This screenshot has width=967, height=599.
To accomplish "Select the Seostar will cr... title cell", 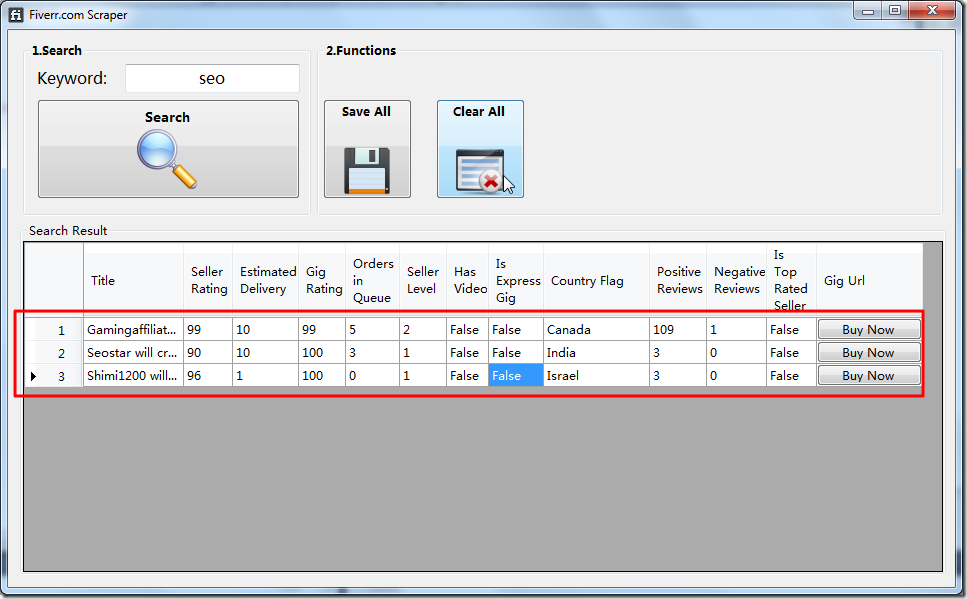I will click(133, 352).
